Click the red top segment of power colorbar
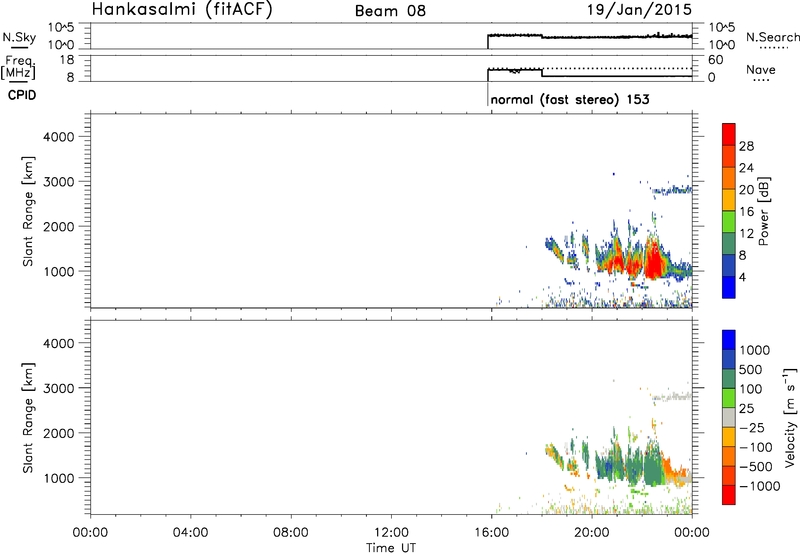800x554 pixels. (x=729, y=135)
